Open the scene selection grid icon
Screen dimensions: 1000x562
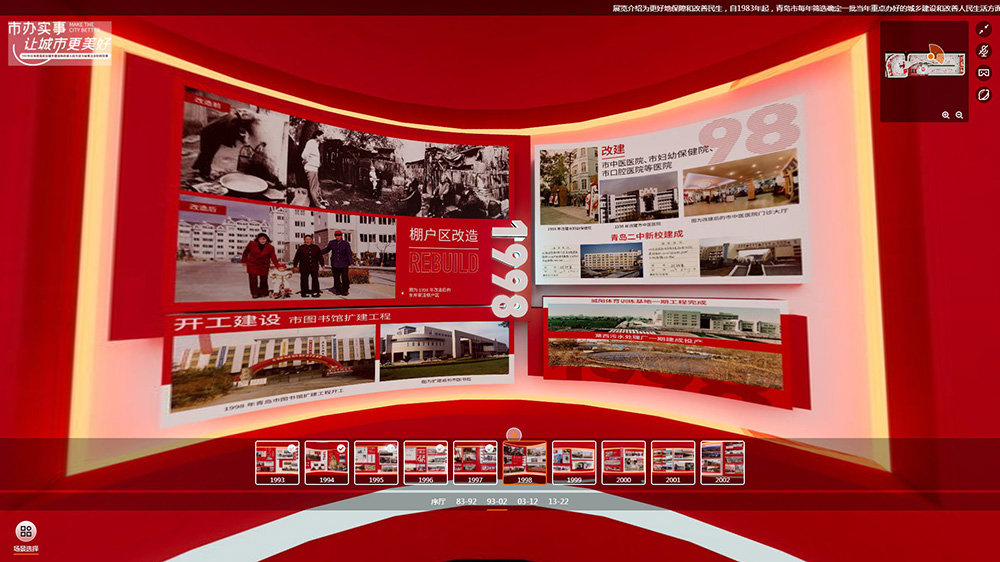26,531
